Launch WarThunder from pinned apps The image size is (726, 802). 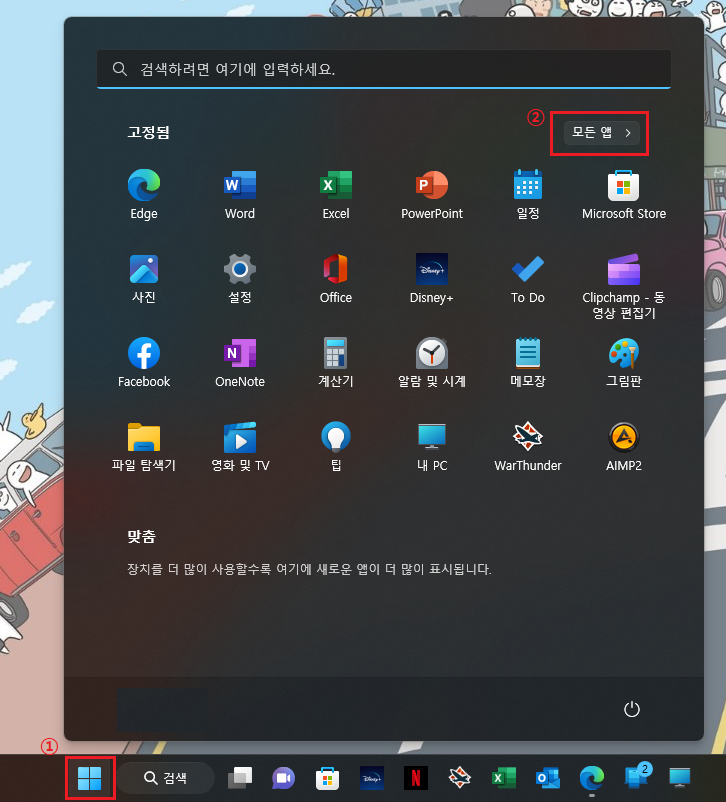click(x=527, y=447)
